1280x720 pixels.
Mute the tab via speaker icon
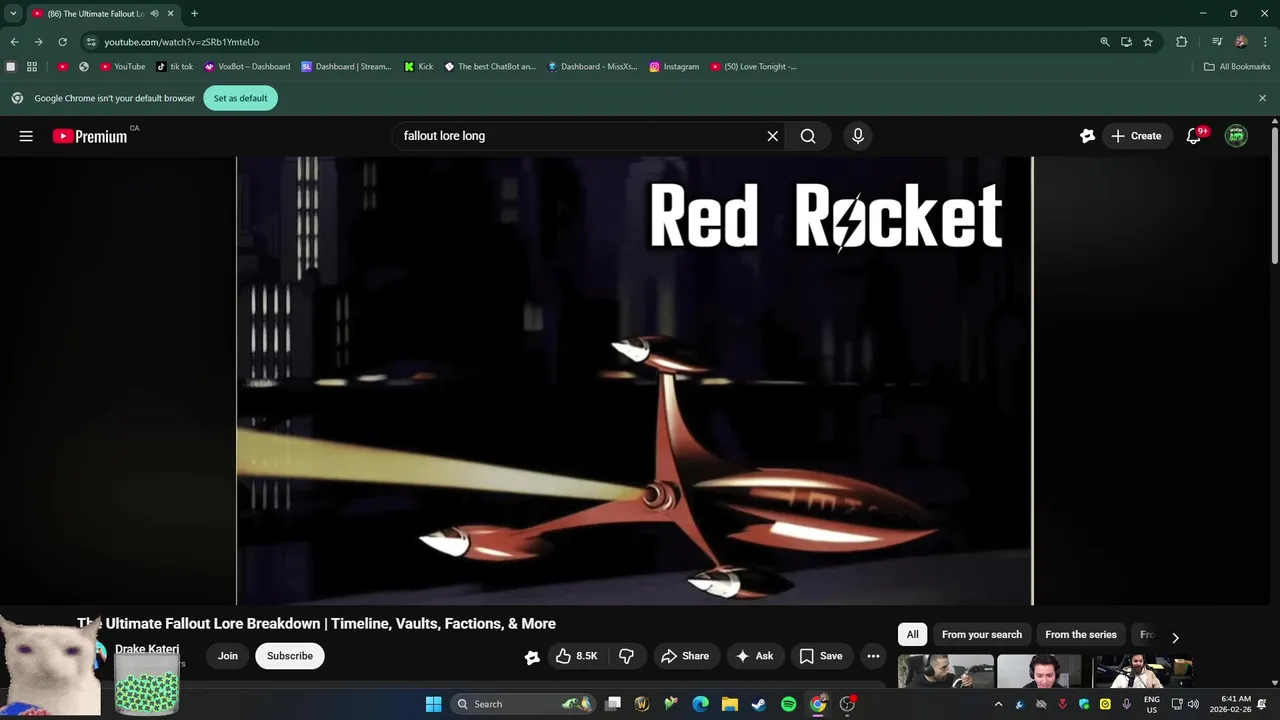(x=155, y=14)
